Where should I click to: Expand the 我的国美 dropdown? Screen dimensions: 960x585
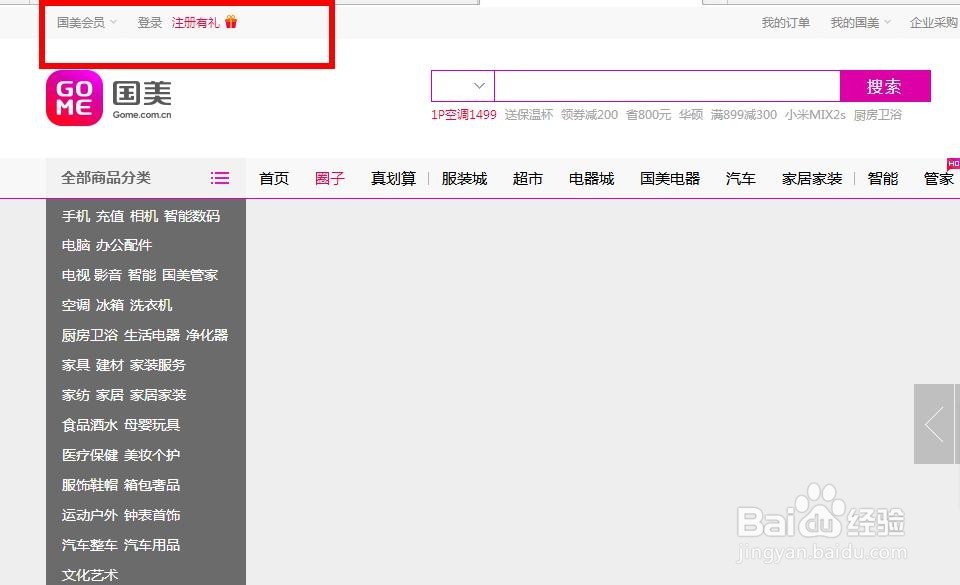click(860, 23)
